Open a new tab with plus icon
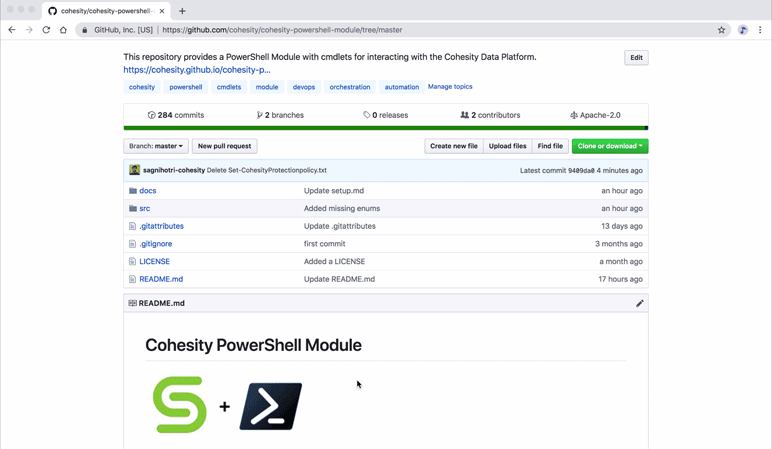 182,11
